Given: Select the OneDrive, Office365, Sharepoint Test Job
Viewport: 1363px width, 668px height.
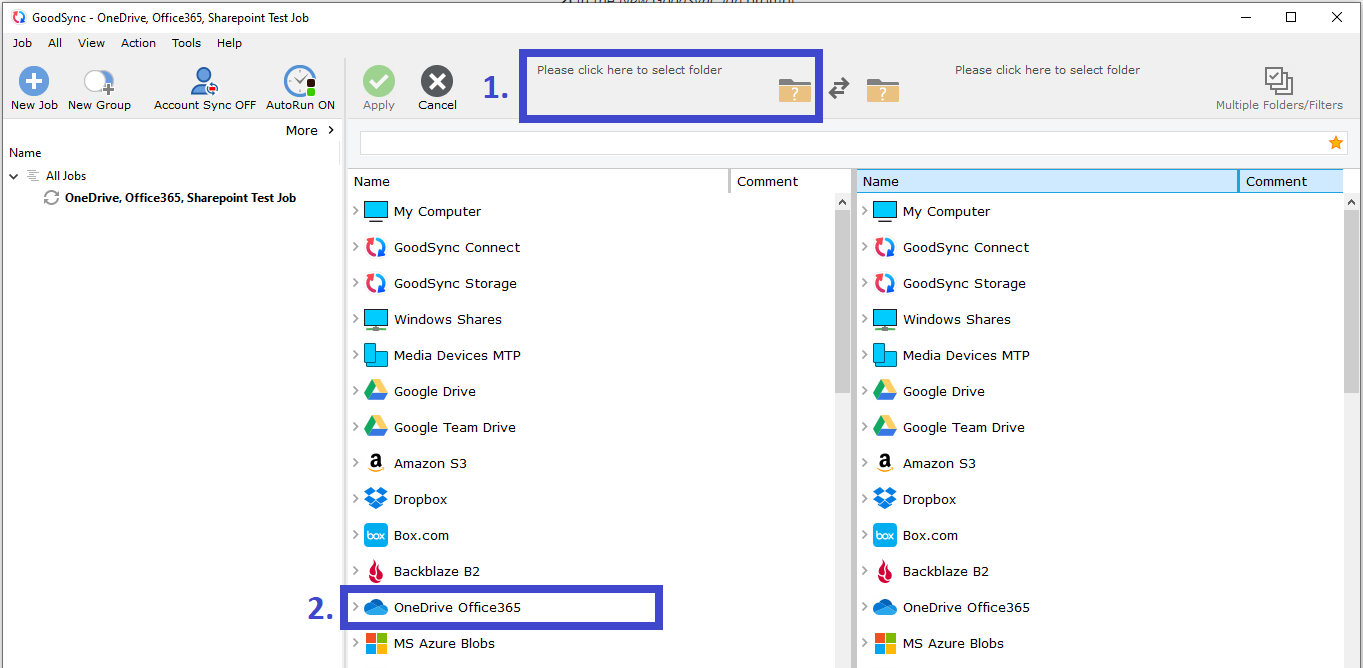Looking at the screenshot, I should click(x=180, y=198).
